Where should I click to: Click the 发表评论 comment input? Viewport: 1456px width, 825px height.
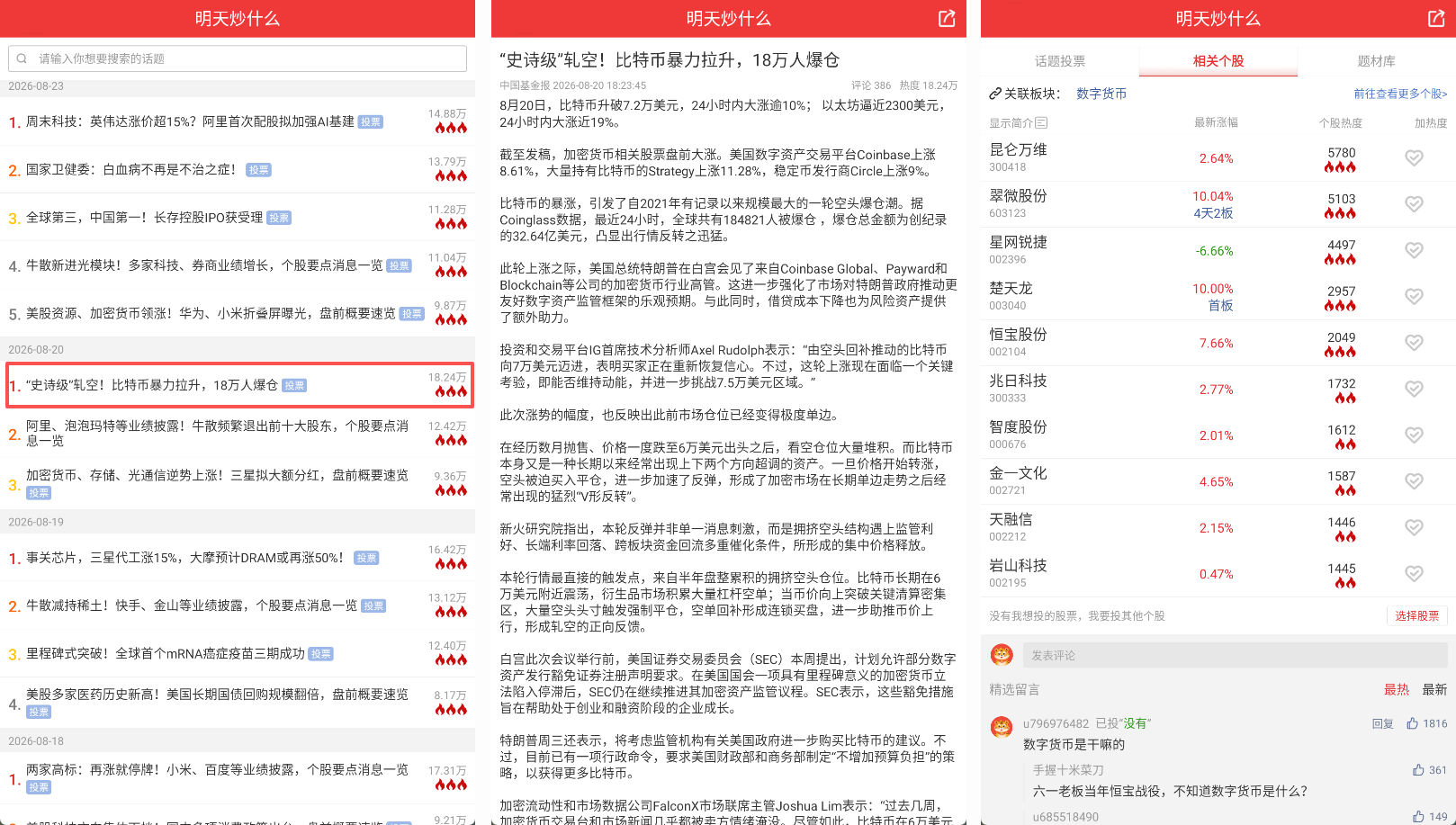(x=1236, y=655)
